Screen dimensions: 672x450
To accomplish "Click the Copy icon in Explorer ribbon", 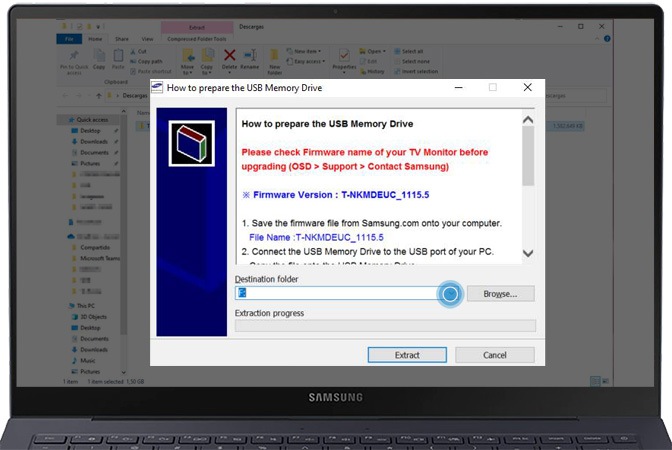I will [99, 59].
